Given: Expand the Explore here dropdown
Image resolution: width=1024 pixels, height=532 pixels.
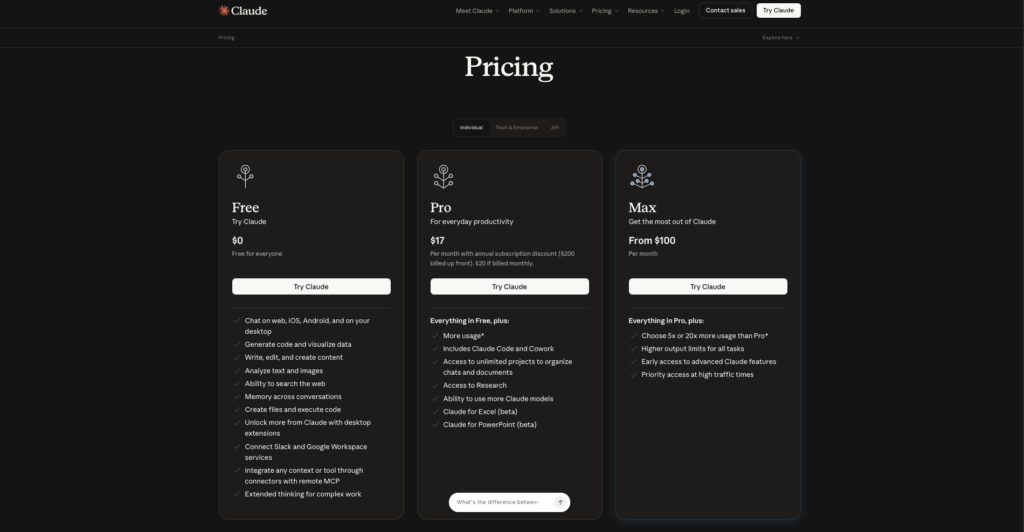Looking at the screenshot, I should (780, 37).
